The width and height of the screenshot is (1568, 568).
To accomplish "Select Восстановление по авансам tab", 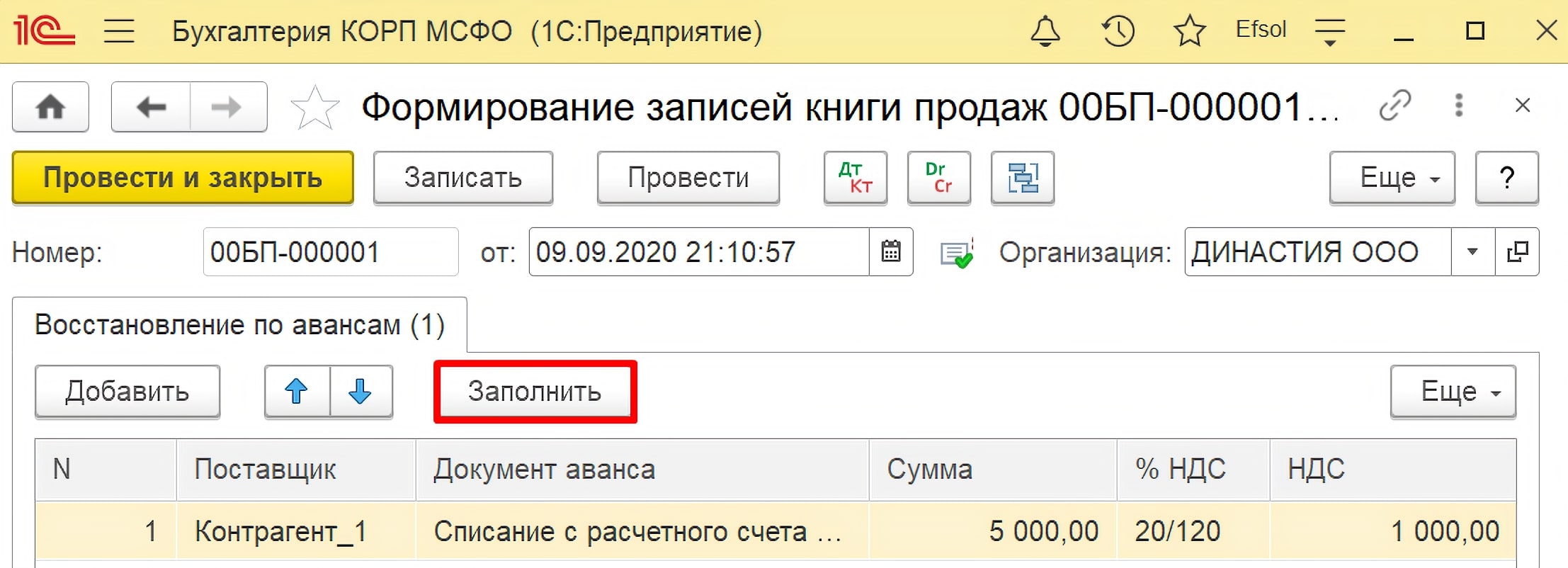I will [239, 325].
